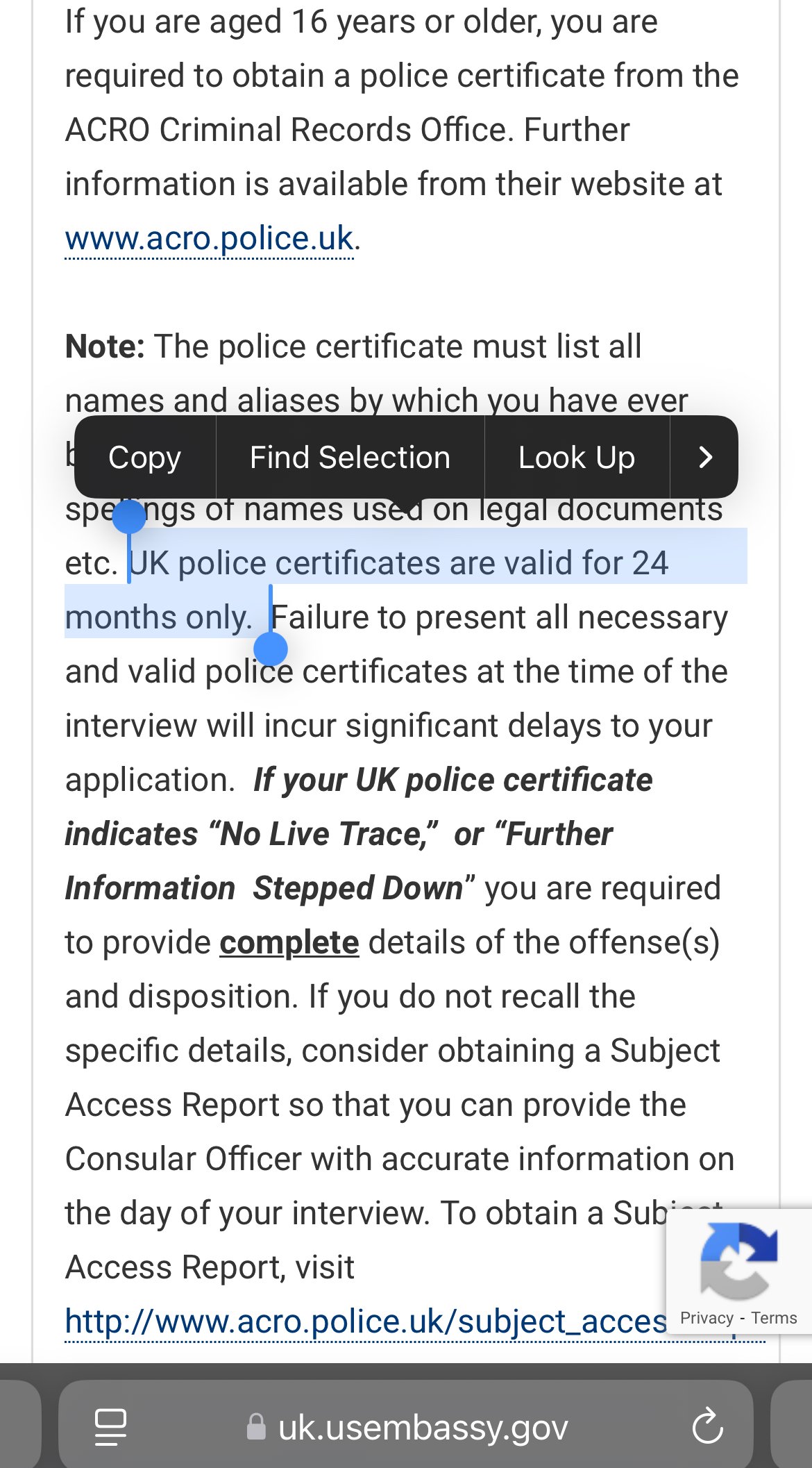Tap the uk.usembassy.gov address field
The image size is (812, 1468).
pyautogui.click(x=423, y=1428)
